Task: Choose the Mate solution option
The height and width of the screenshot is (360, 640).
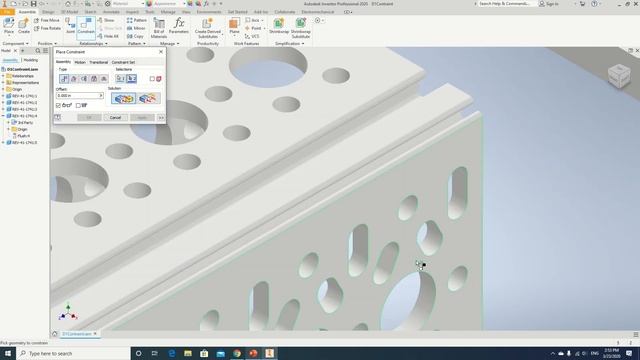Action: coord(123,98)
